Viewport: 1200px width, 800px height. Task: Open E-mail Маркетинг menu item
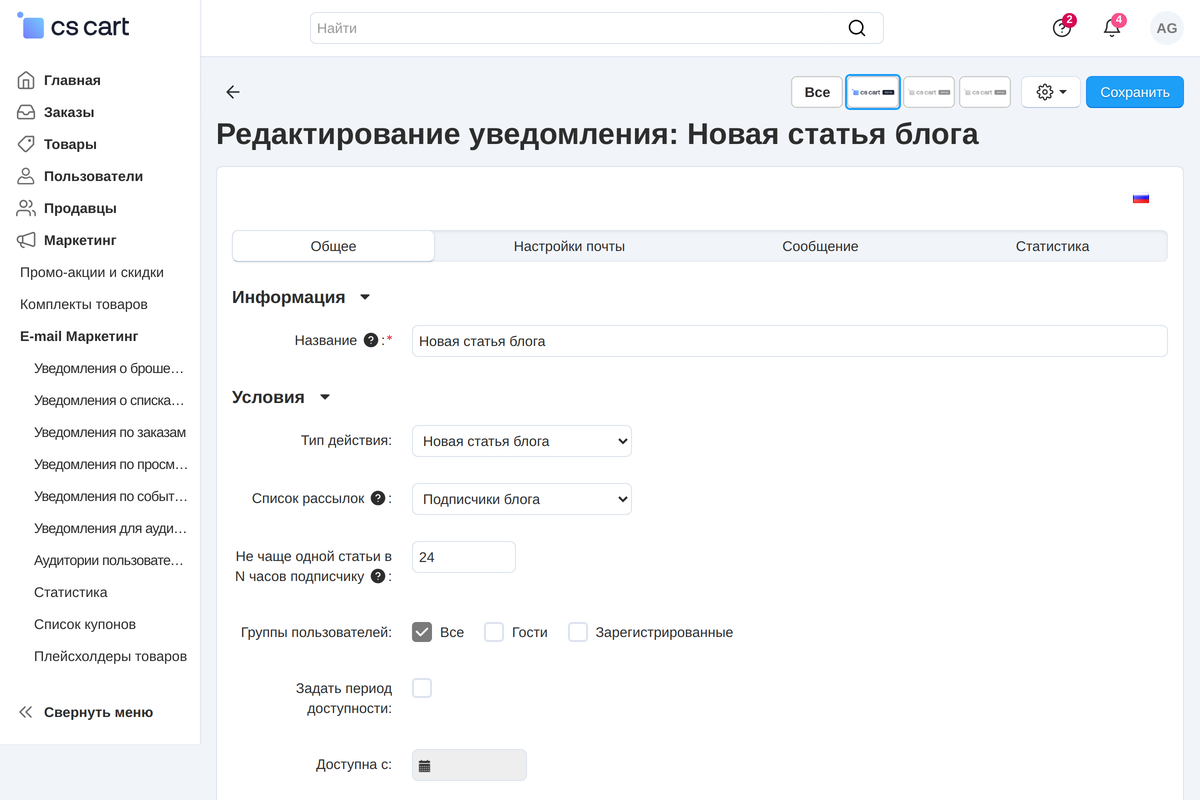click(x=79, y=336)
